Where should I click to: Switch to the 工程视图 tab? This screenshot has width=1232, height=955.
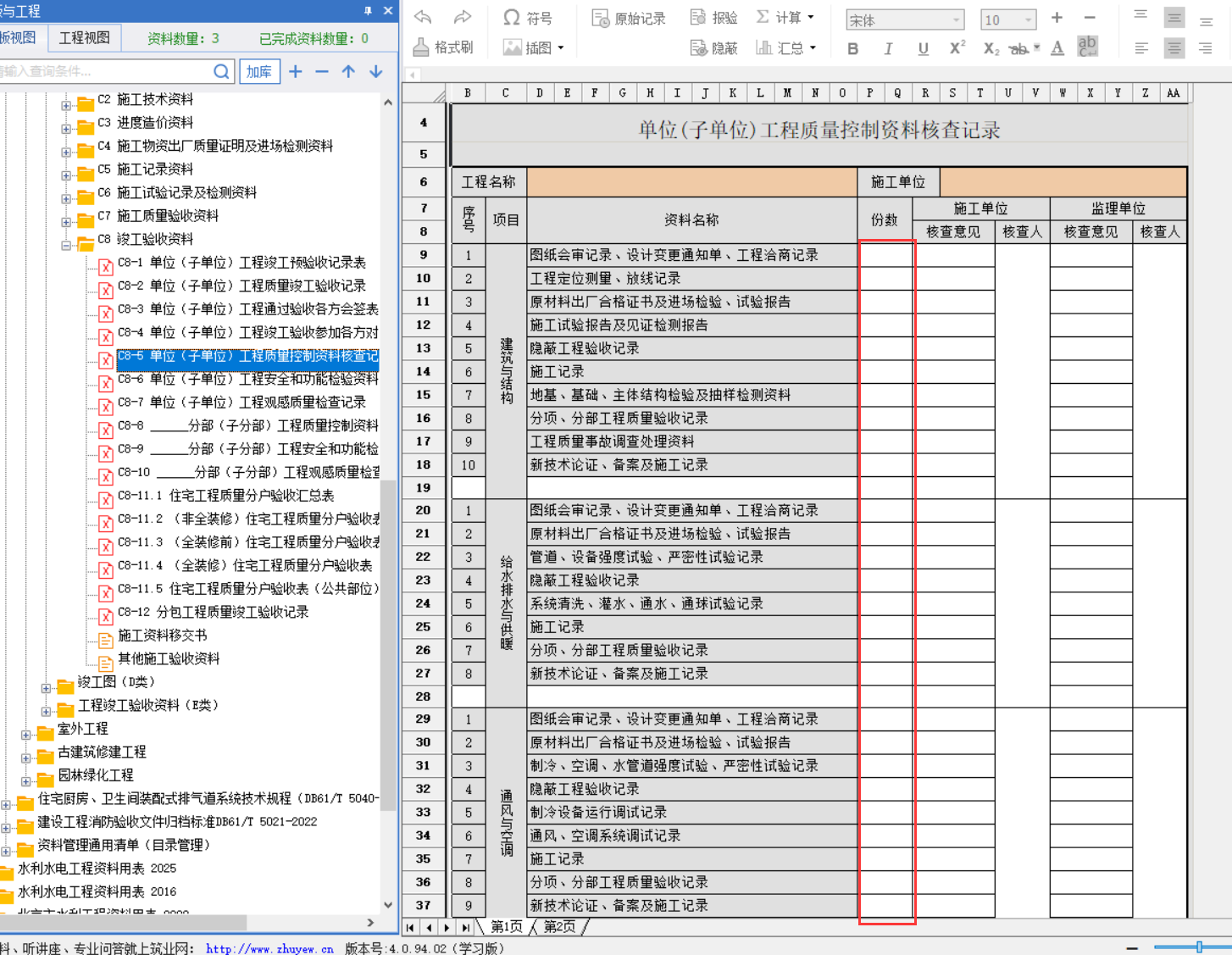85,37
